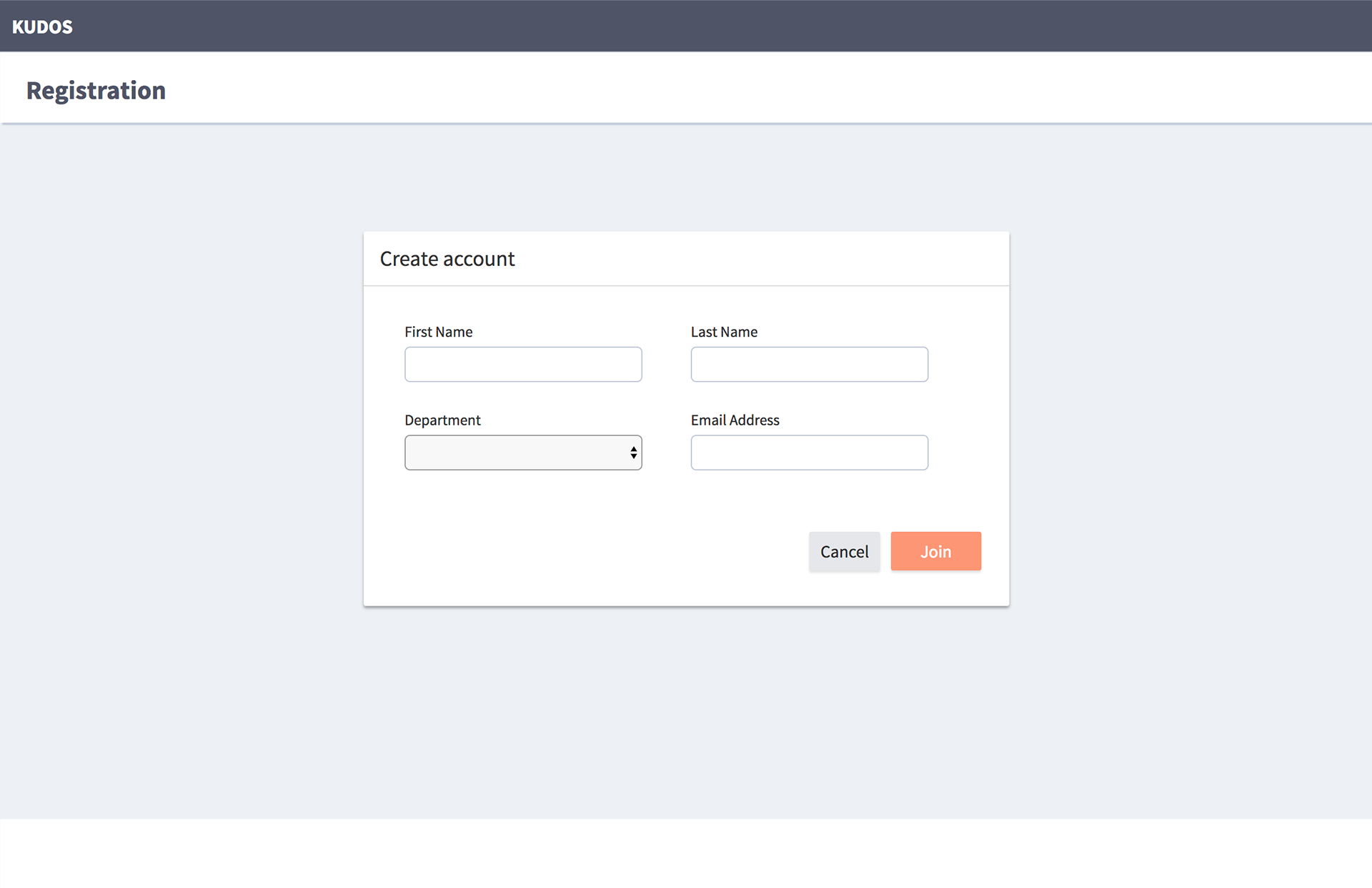Focus the Last Name text box
Viewport: 1372px width, 888px height.
(x=809, y=365)
